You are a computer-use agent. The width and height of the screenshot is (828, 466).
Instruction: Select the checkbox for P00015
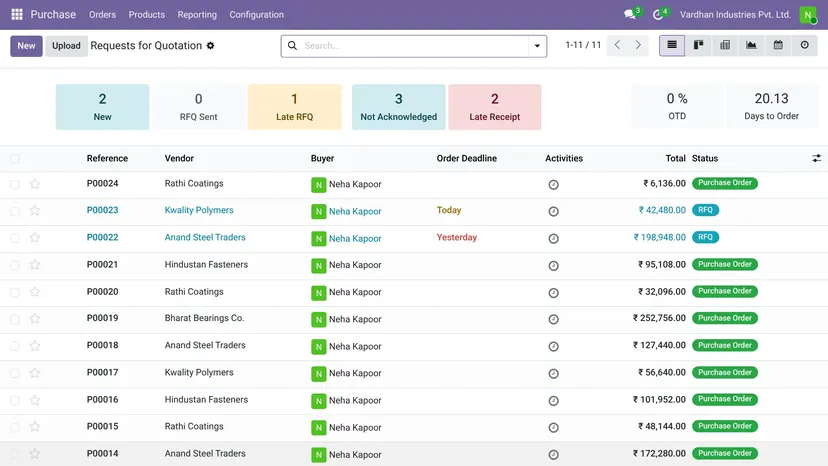(x=15, y=427)
